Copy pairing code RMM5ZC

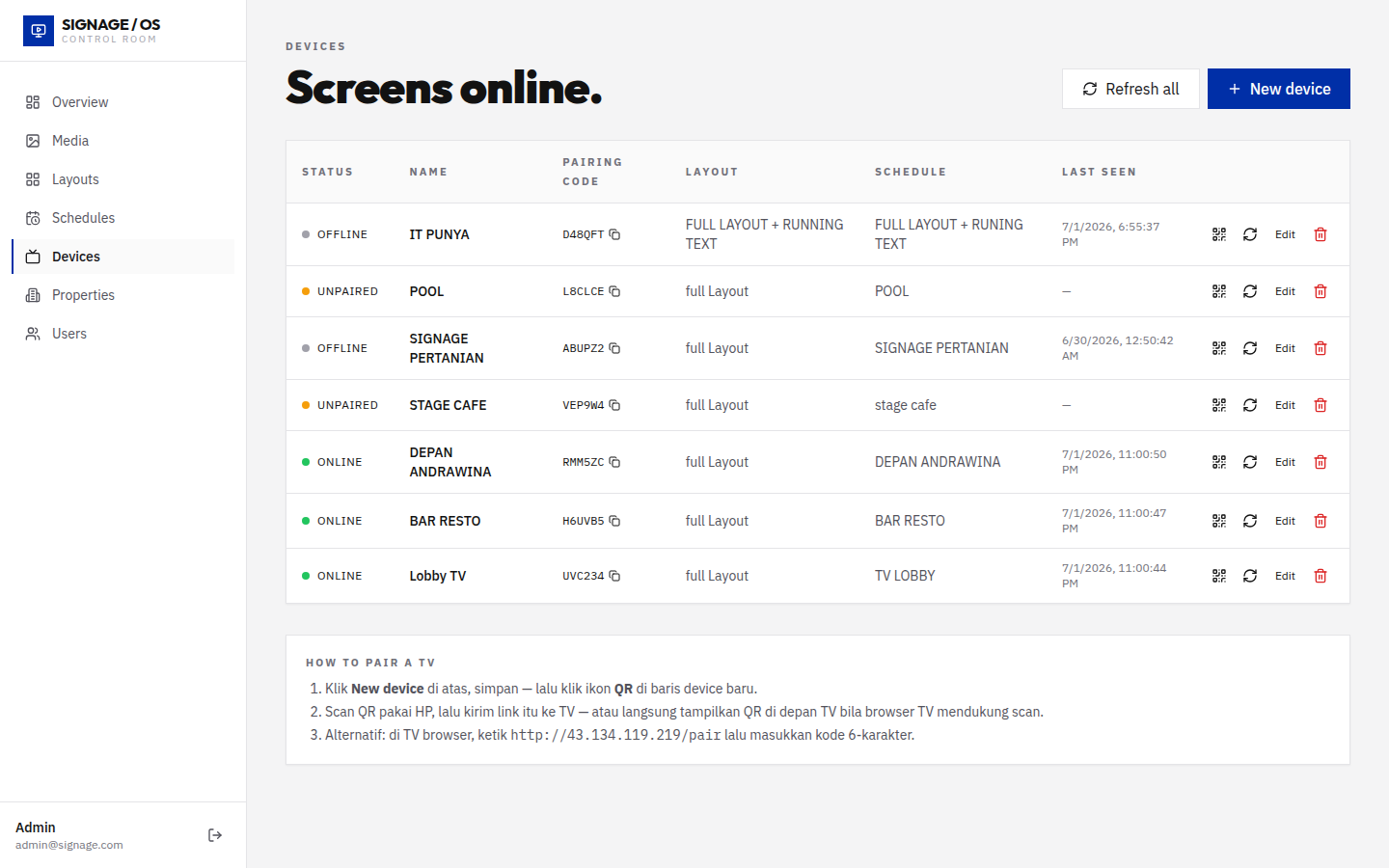614,462
